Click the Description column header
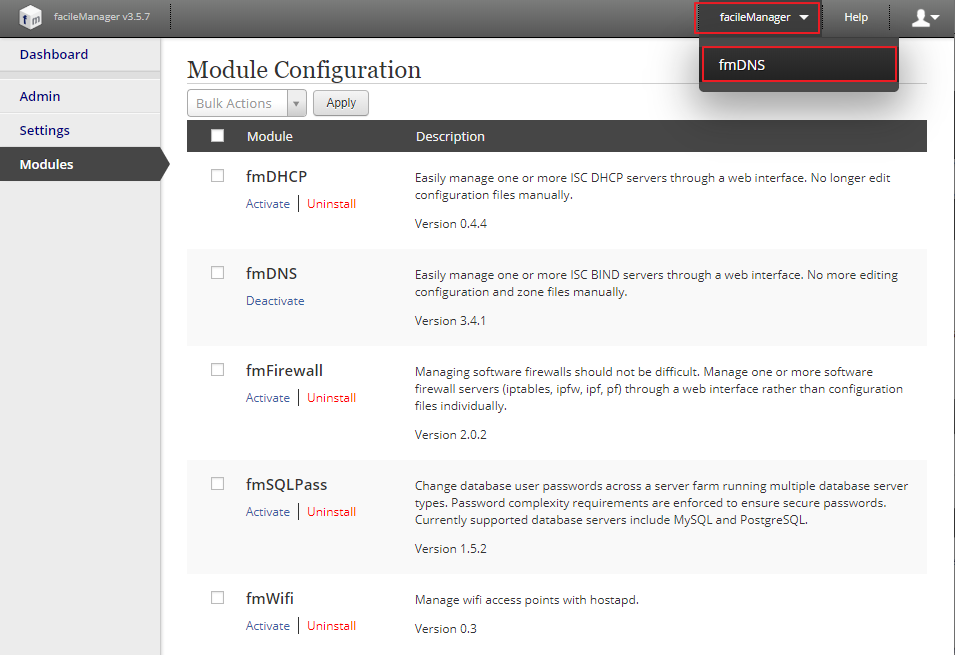955x655 pixels. 450,136
